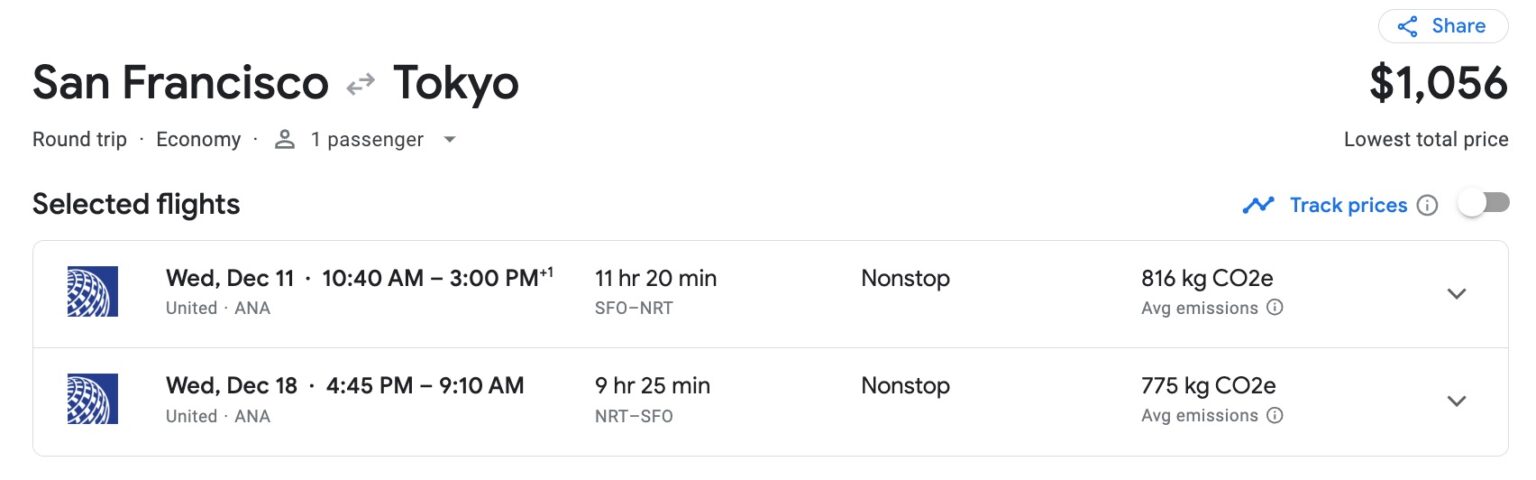
Task: Click the share icon
Action: coord(1408,27)
